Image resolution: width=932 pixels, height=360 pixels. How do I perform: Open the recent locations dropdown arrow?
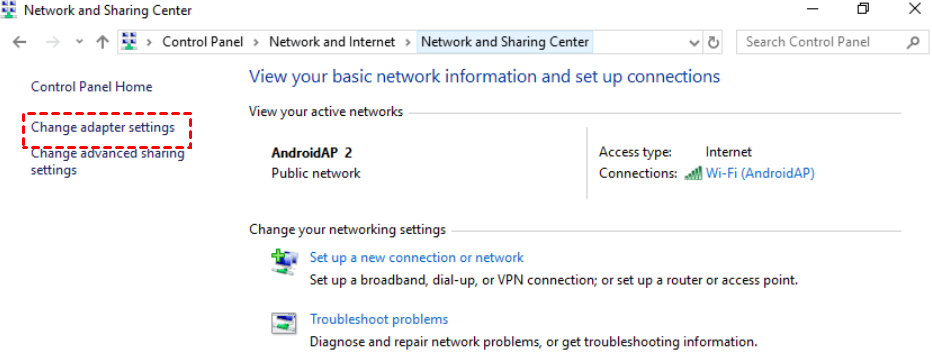80,42
